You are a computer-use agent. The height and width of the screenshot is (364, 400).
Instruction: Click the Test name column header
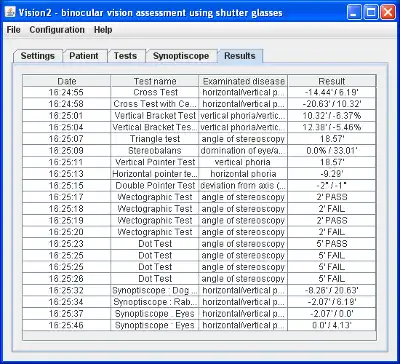pos(155,81)
